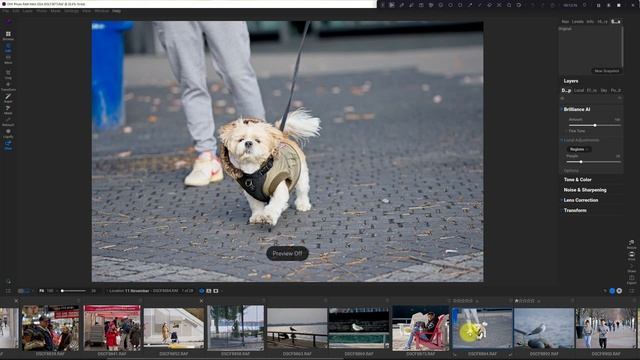The height and width of the screenshot is (360, 640).
Task: Click the New Snapshot button
Action: coord(607,71)
